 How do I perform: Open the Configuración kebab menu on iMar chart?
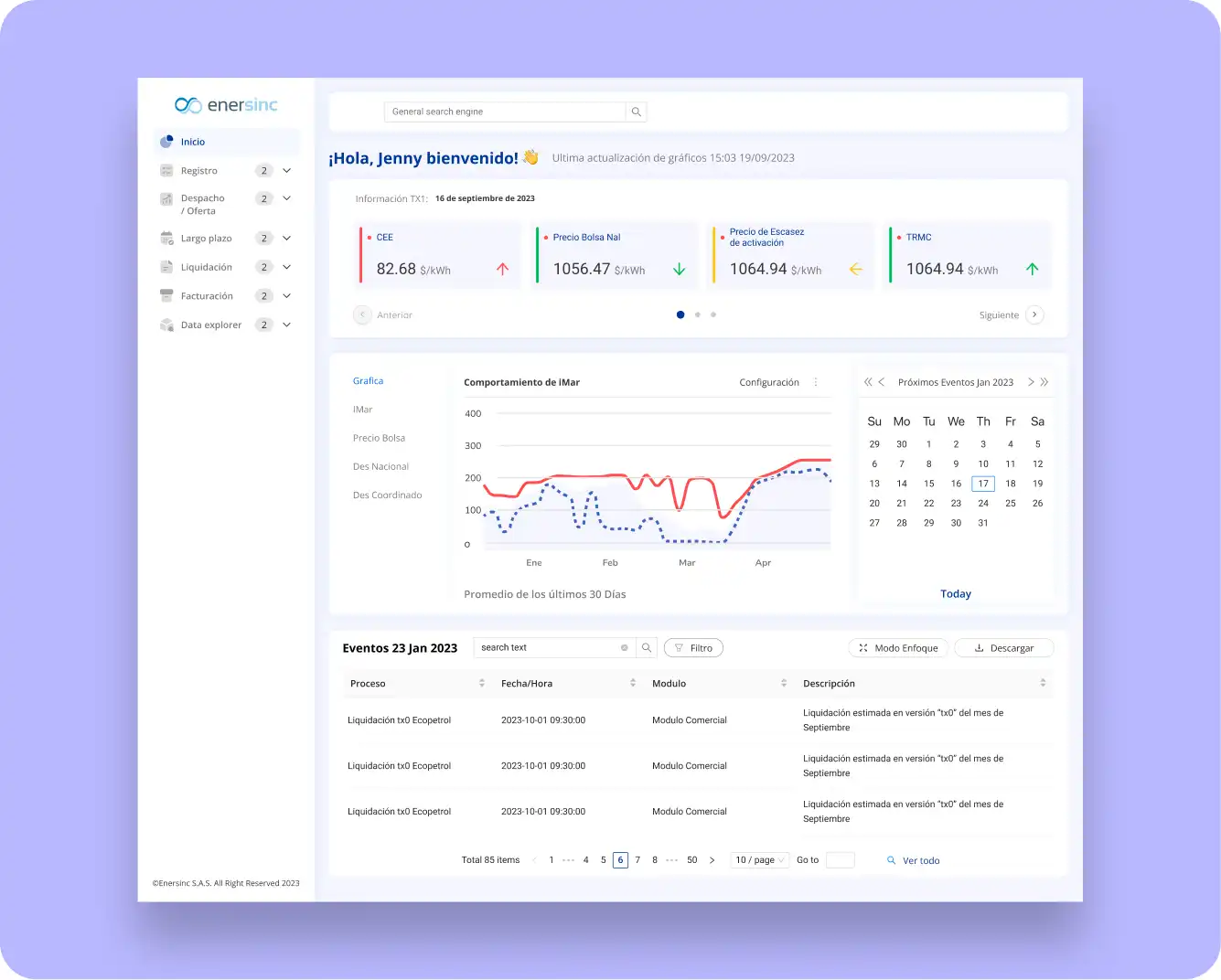pos(815,382)
